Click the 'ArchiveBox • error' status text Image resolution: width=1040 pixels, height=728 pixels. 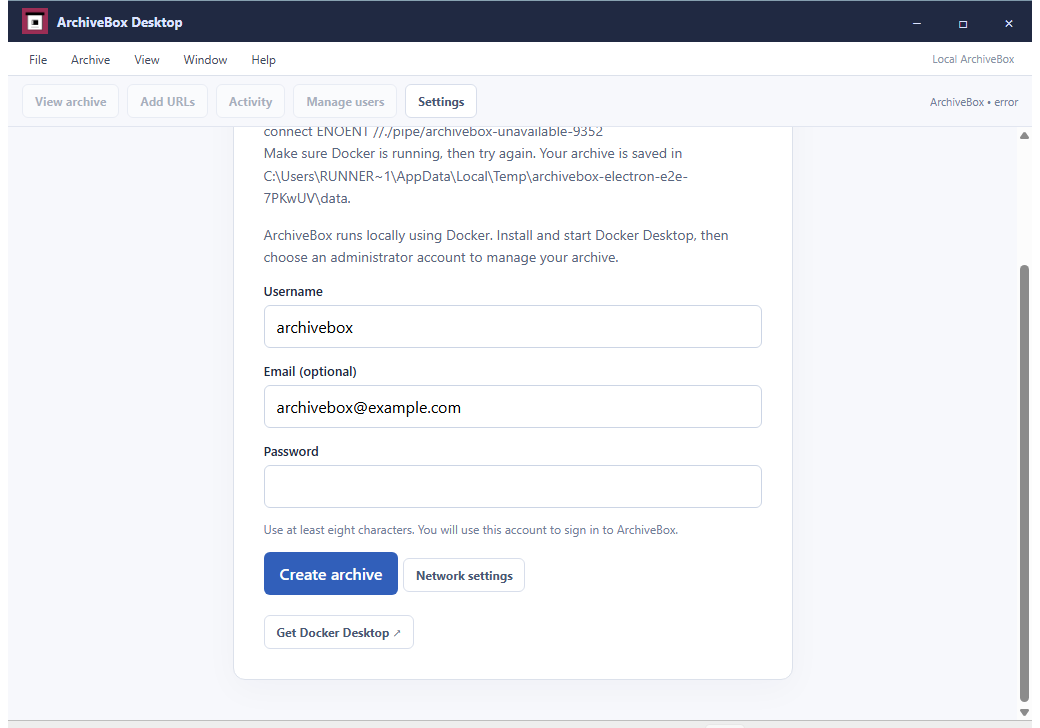click(x=974, y=102)
